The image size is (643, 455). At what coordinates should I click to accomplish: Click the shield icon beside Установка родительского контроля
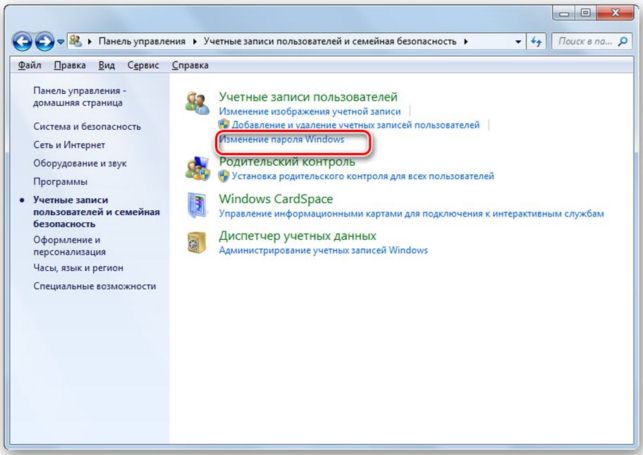tap(224, 176)
